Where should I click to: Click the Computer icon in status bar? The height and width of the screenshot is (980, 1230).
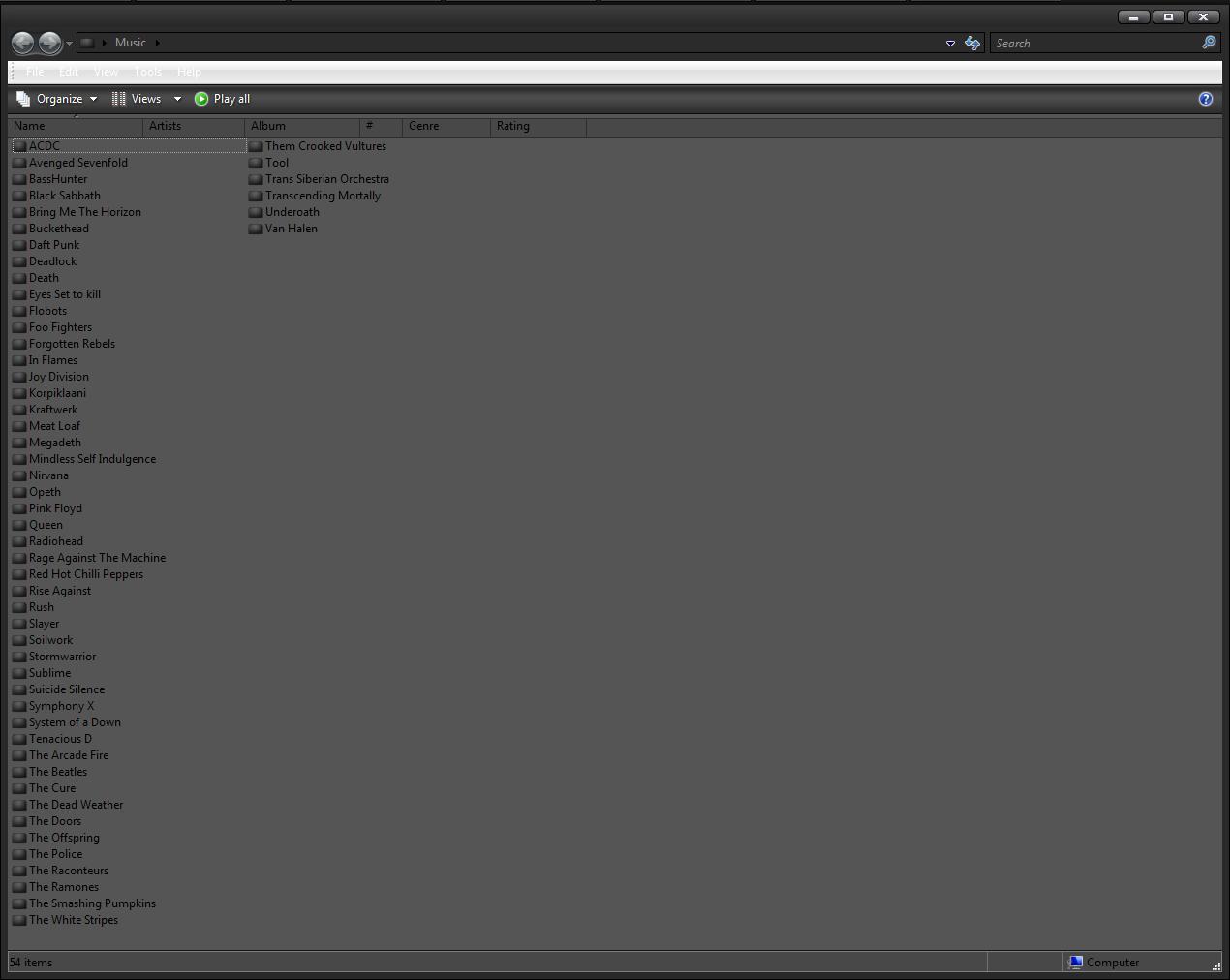click(x=1075, y=962)
